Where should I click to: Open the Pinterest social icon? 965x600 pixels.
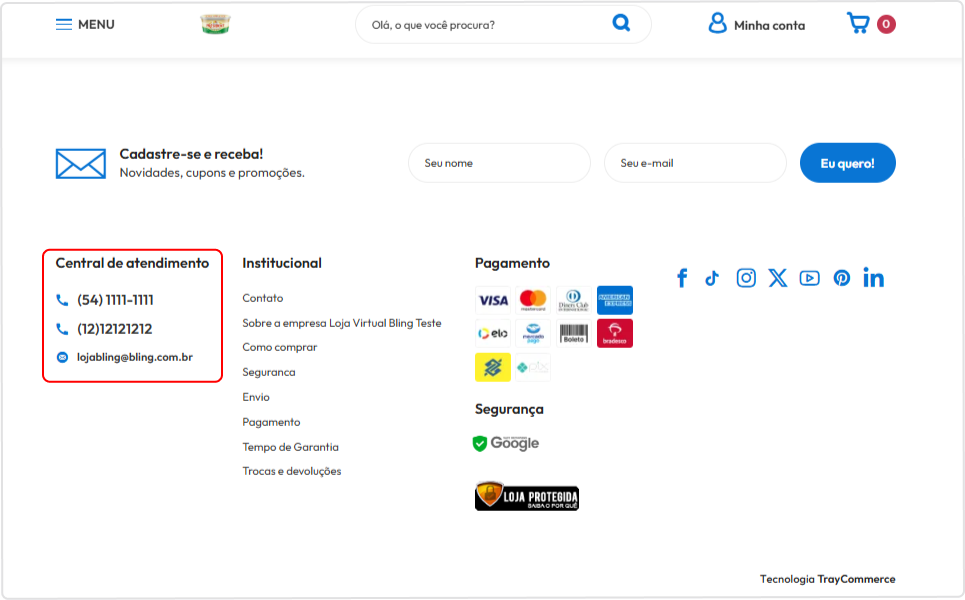(x=842, y=278)
